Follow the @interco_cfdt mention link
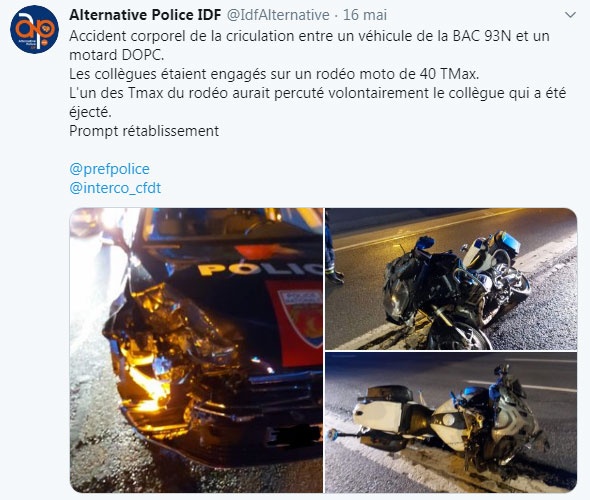 tap(115, 188)
